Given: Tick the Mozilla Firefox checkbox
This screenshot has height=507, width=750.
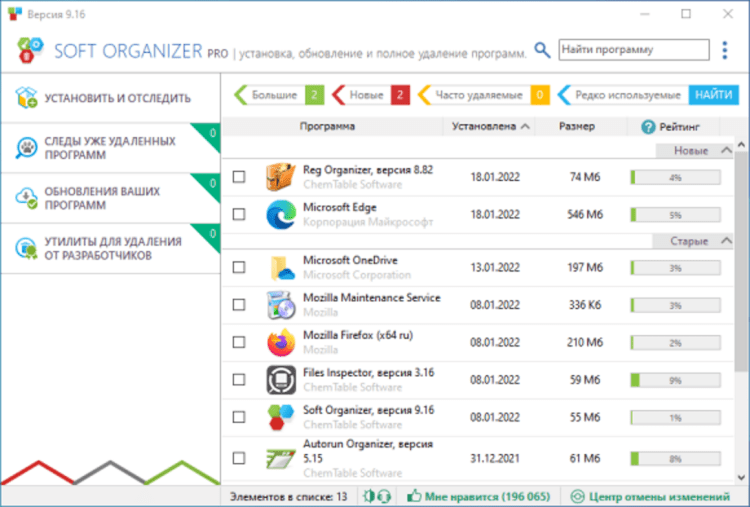Looking at the screenshot, I should pyautogui.click(x=239, y=342).
